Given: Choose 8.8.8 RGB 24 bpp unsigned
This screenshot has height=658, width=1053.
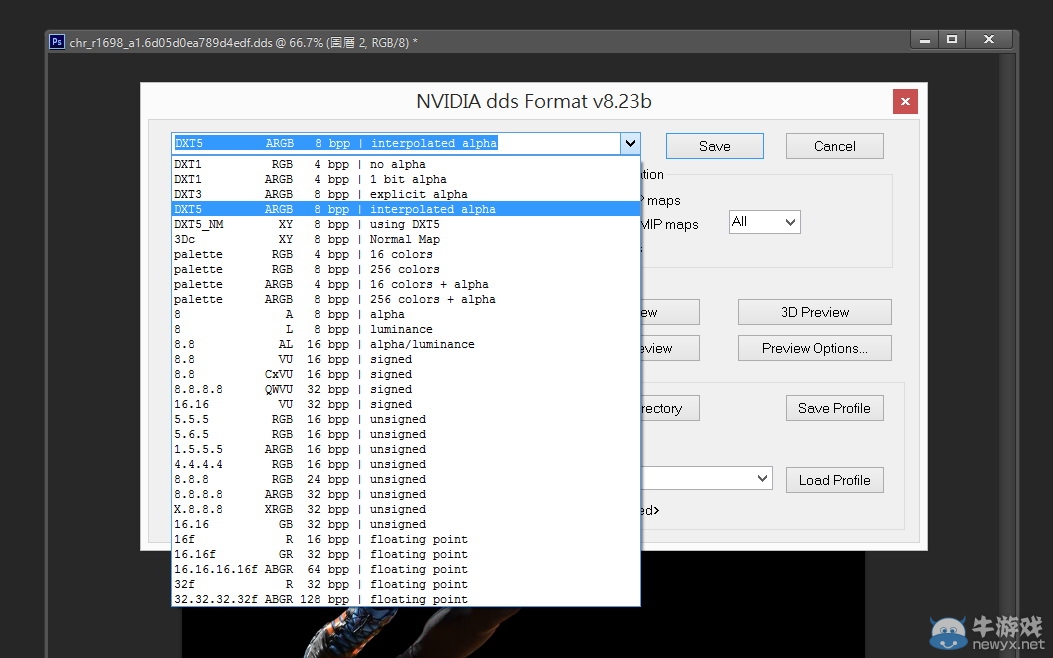Looking at the screenshot, I should tap(406, 479).
